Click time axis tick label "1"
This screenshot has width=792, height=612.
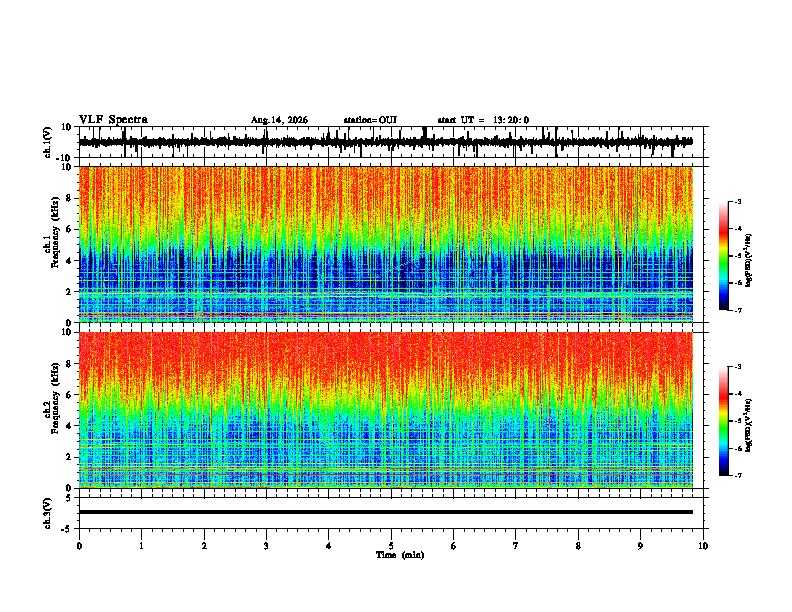[x=141, y=546]
